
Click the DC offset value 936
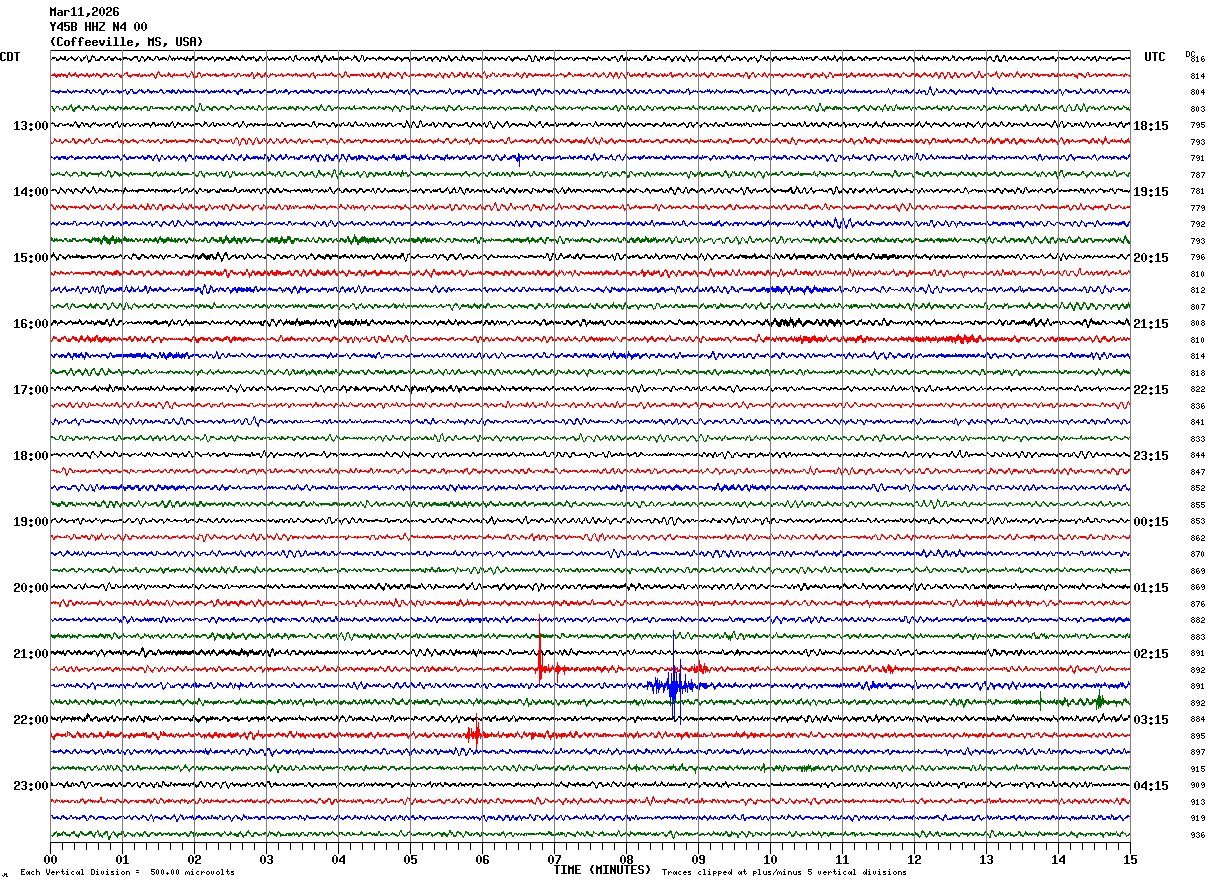tap(1197, 835)
